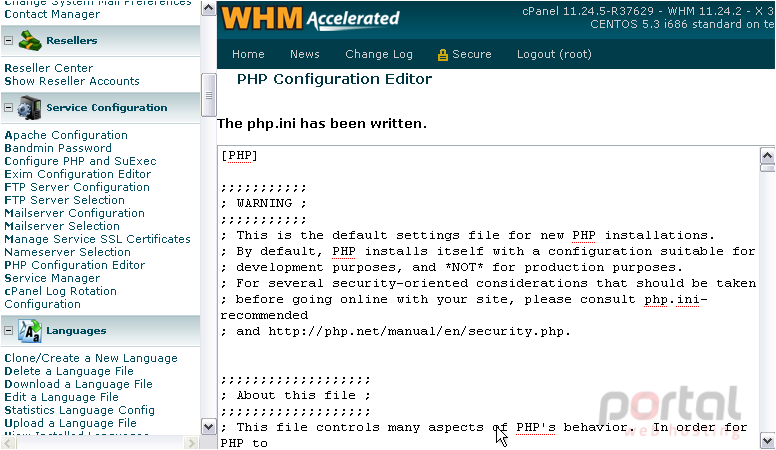Image resolution: width=776 pixels, height=450 pixels.
Task: Click the [PHP] section line
Action: tap(239, 156)
